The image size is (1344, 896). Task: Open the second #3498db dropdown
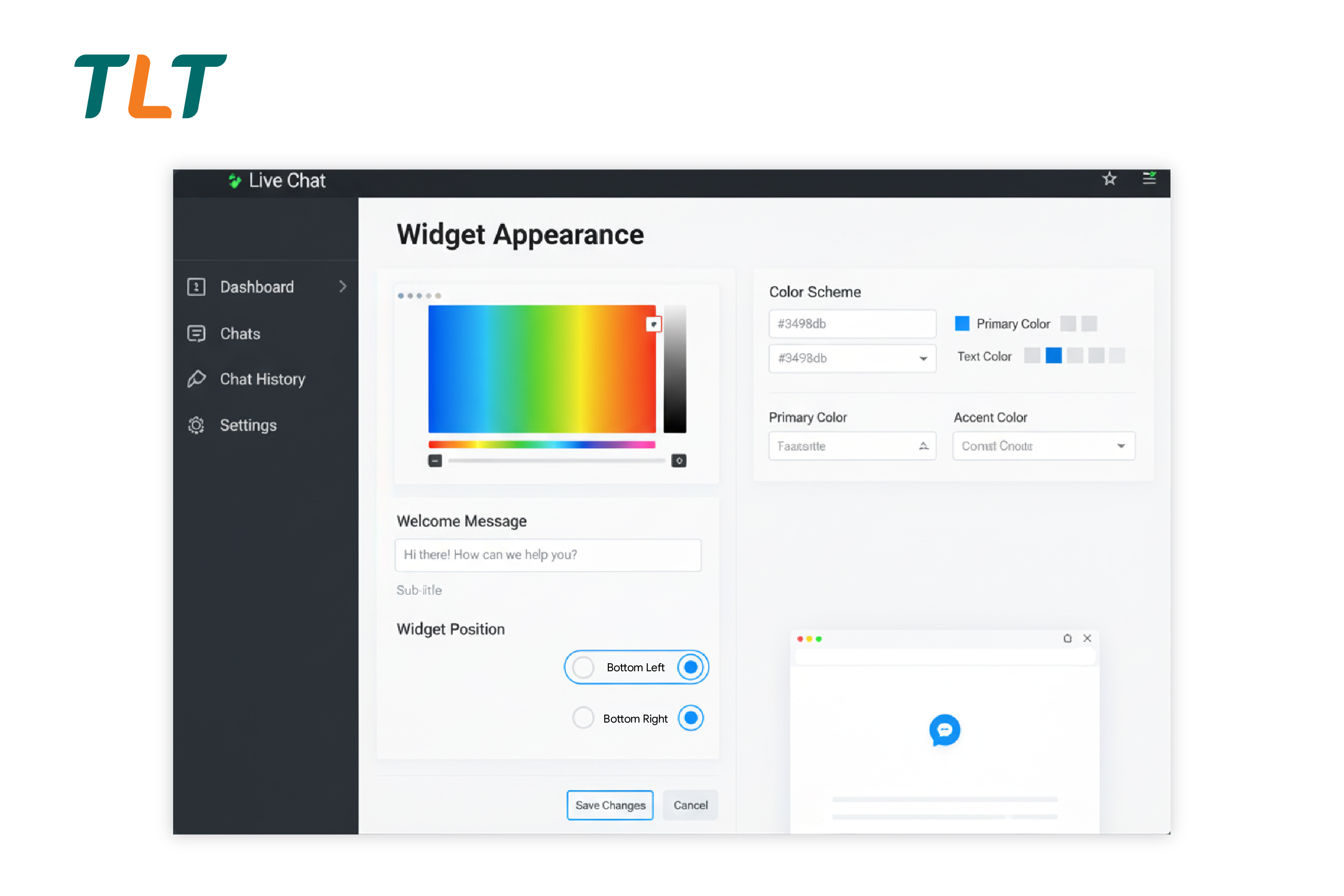852,358
